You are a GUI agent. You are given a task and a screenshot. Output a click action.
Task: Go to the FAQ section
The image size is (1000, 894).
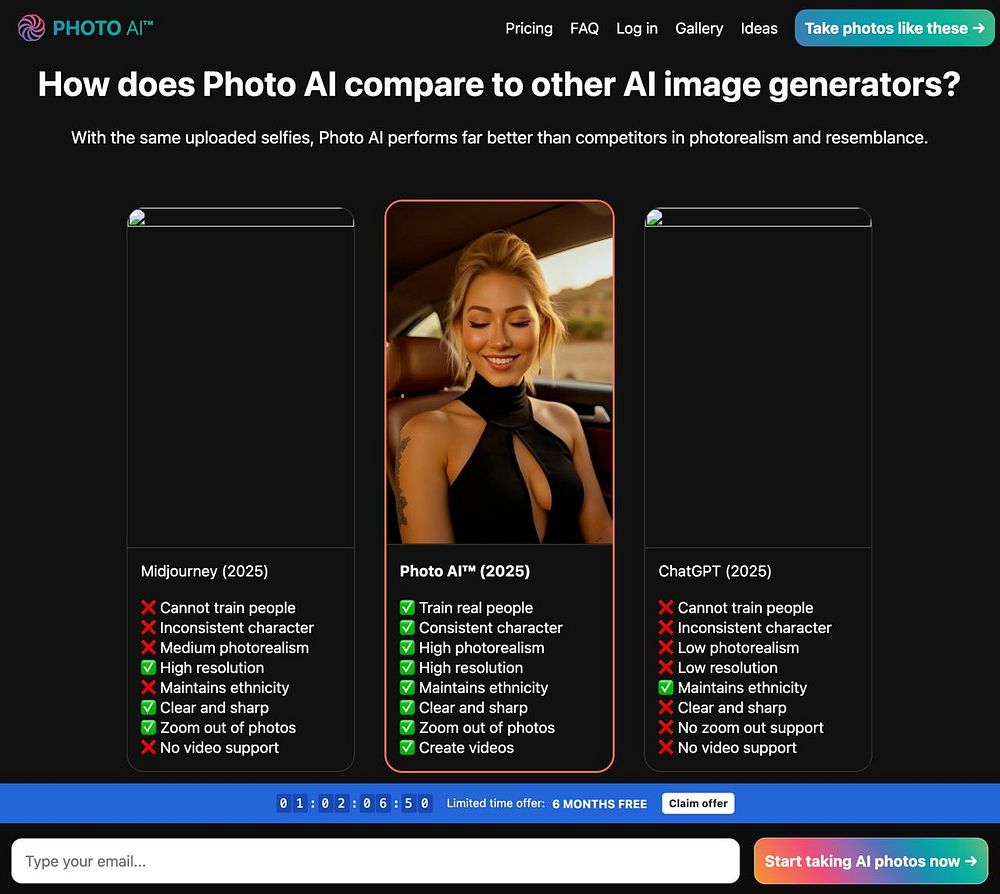pyautogui.click(x=584, y=29)
